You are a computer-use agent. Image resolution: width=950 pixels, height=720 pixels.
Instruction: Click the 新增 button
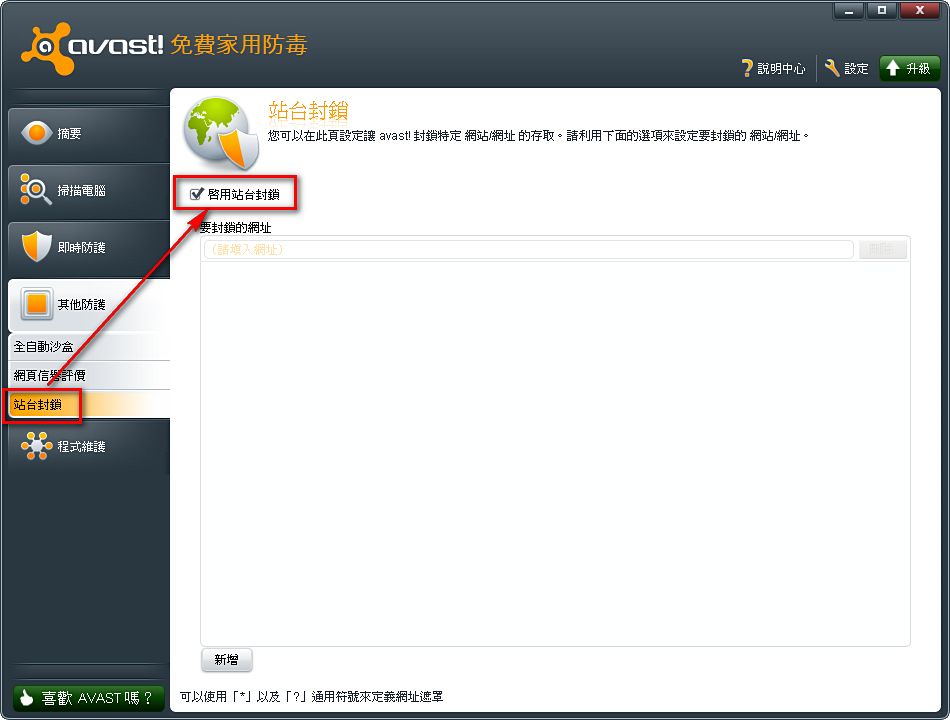pyautogui.click(x=227, y=659)
